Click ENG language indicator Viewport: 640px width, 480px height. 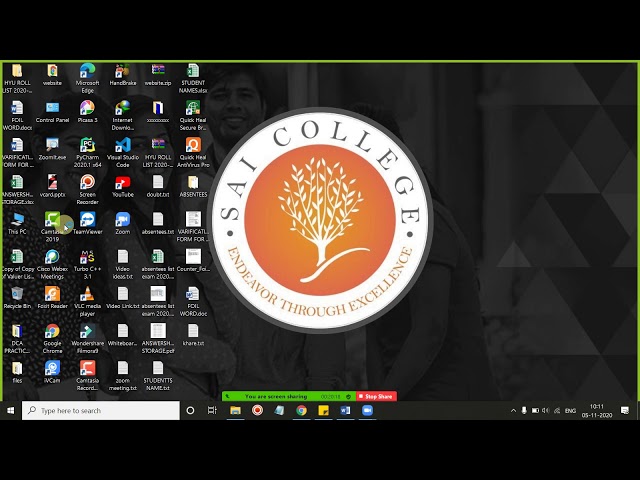570,411
